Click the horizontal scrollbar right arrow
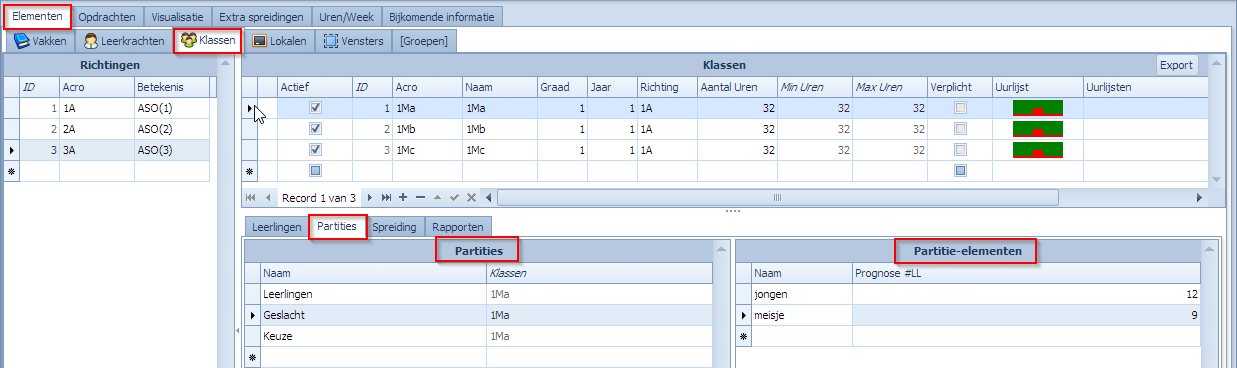Viewport: 1237px width, 368px height. 1201,198
